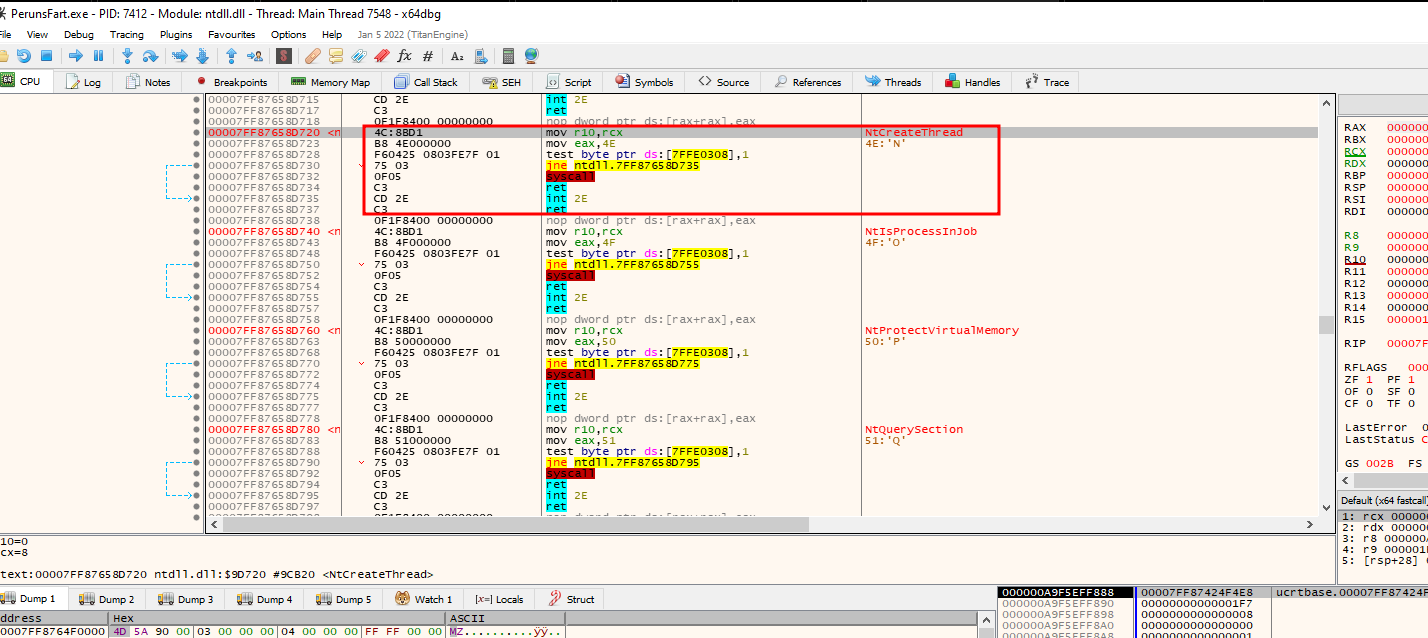
Task: Toggle breakpoint bullet at NtQuerySection line
Action: click(x=196, y=430)
